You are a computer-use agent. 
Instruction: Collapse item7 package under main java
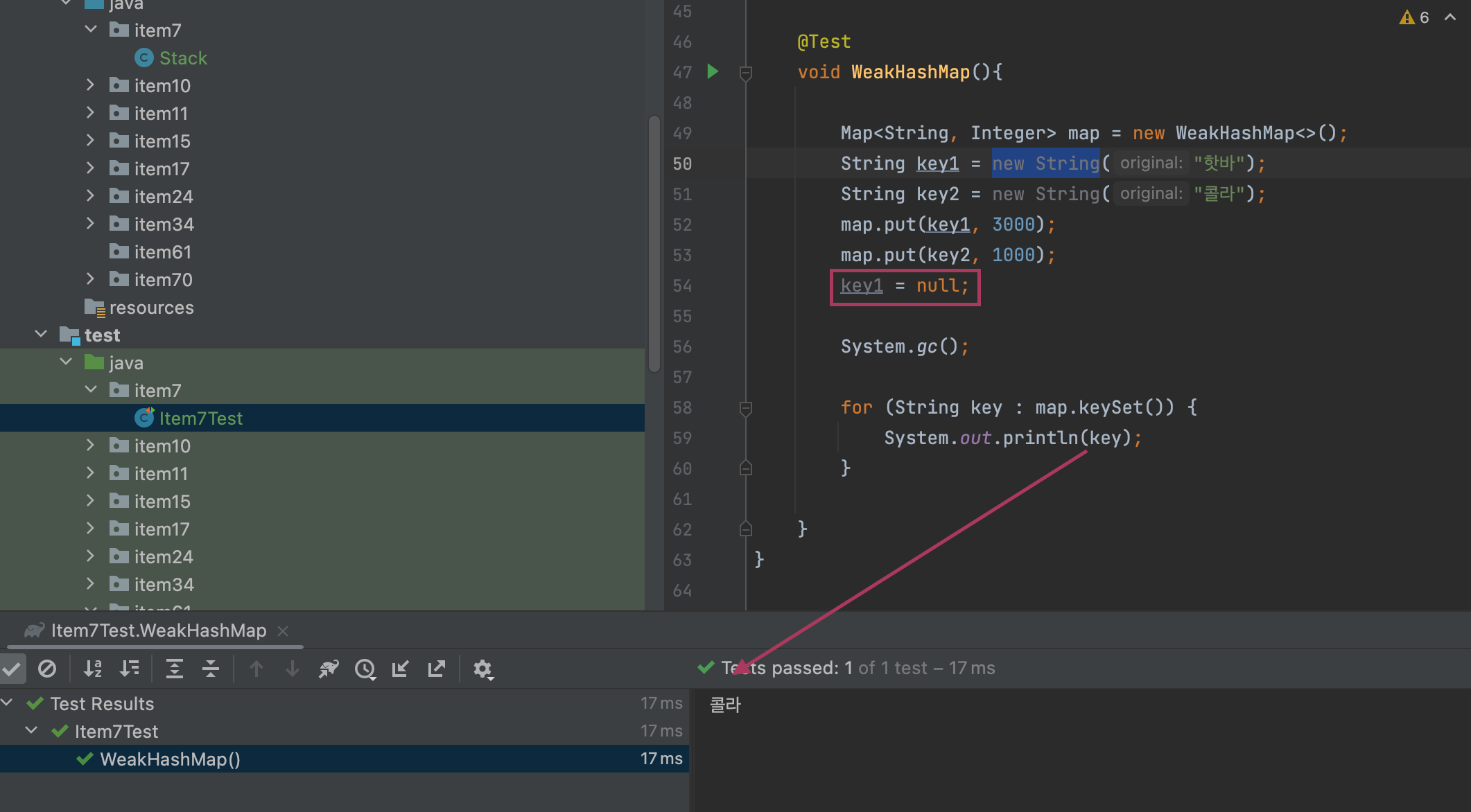click(91, 30)
